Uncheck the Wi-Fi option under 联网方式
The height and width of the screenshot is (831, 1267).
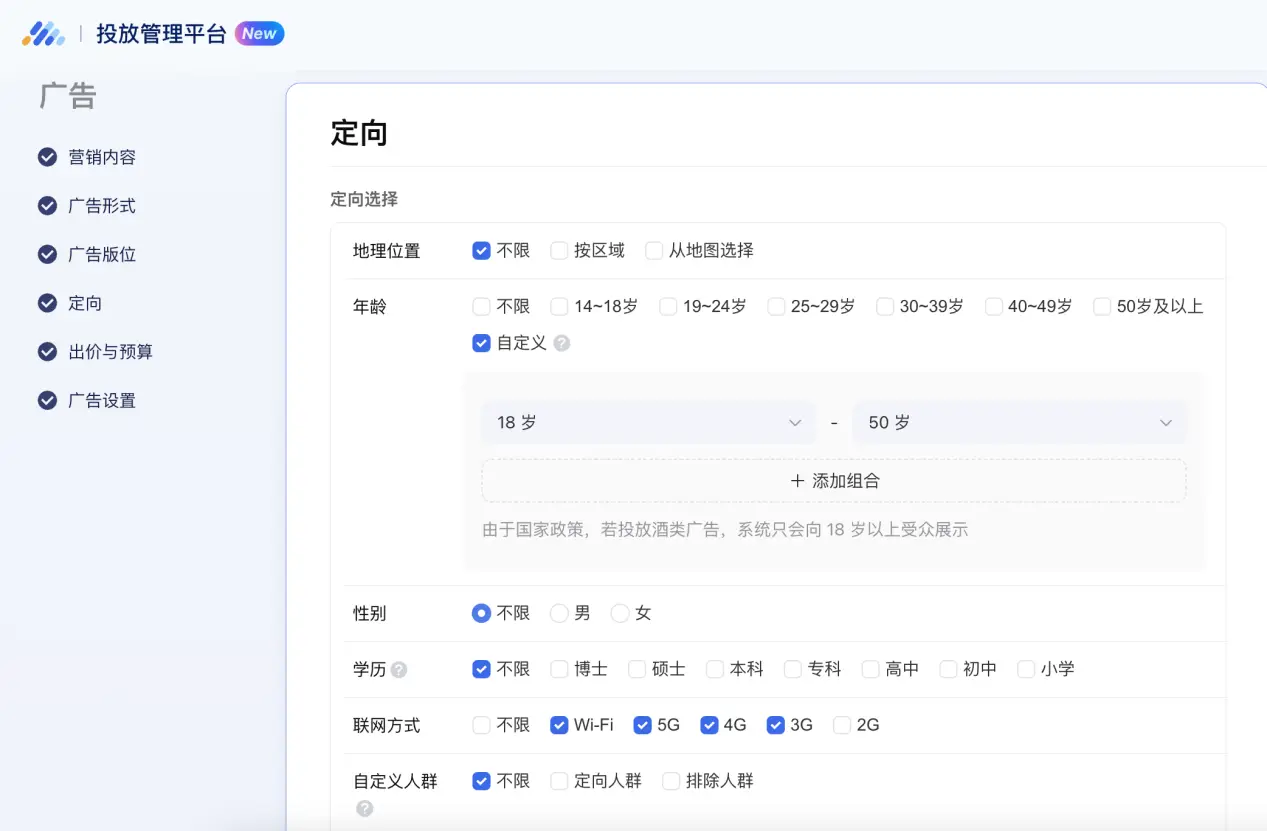[558, 724]
